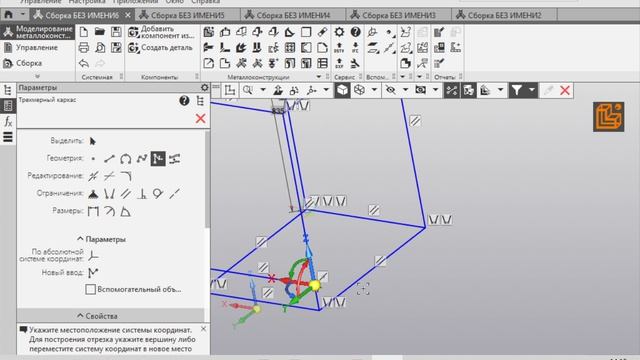This screenshot has height=360, width=640.
Task: Open the print preview icon
Action: [100, 48]
